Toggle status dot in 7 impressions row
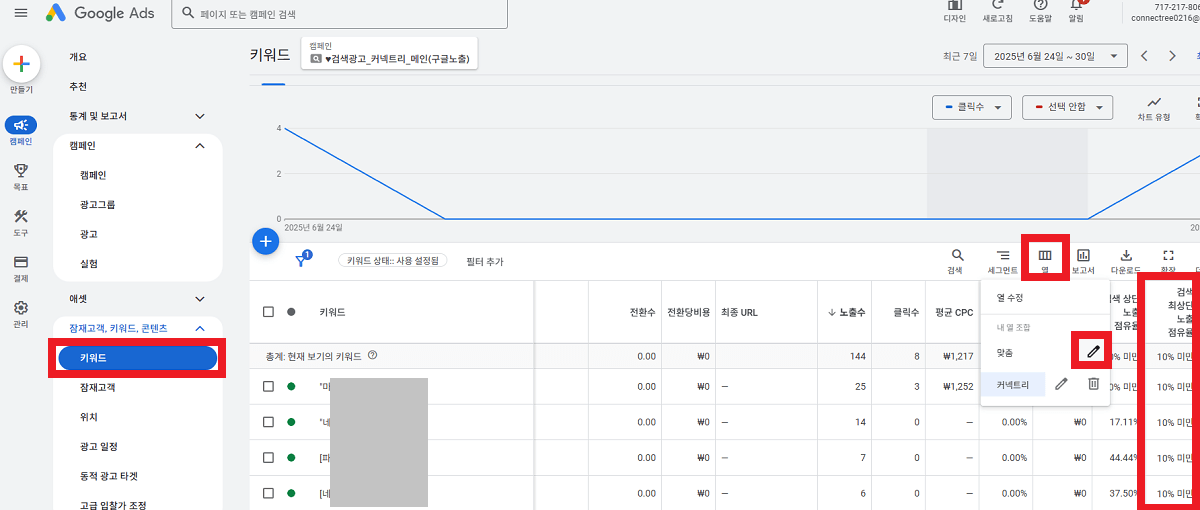 click(x=291, y=457)
